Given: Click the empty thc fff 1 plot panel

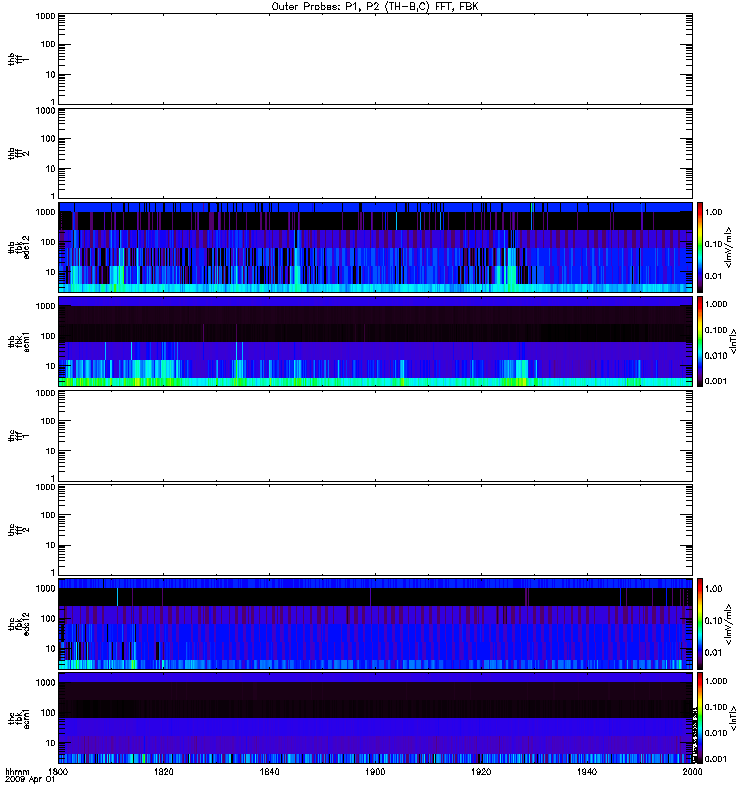Looking at the screenshot, I should [x=375, y=436].
